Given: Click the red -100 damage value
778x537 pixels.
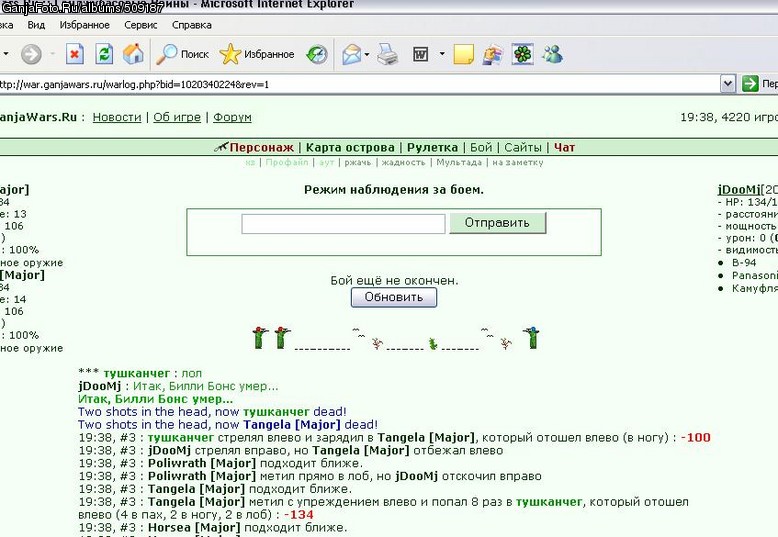Looking at the screenshot, I should click(696, 437).
